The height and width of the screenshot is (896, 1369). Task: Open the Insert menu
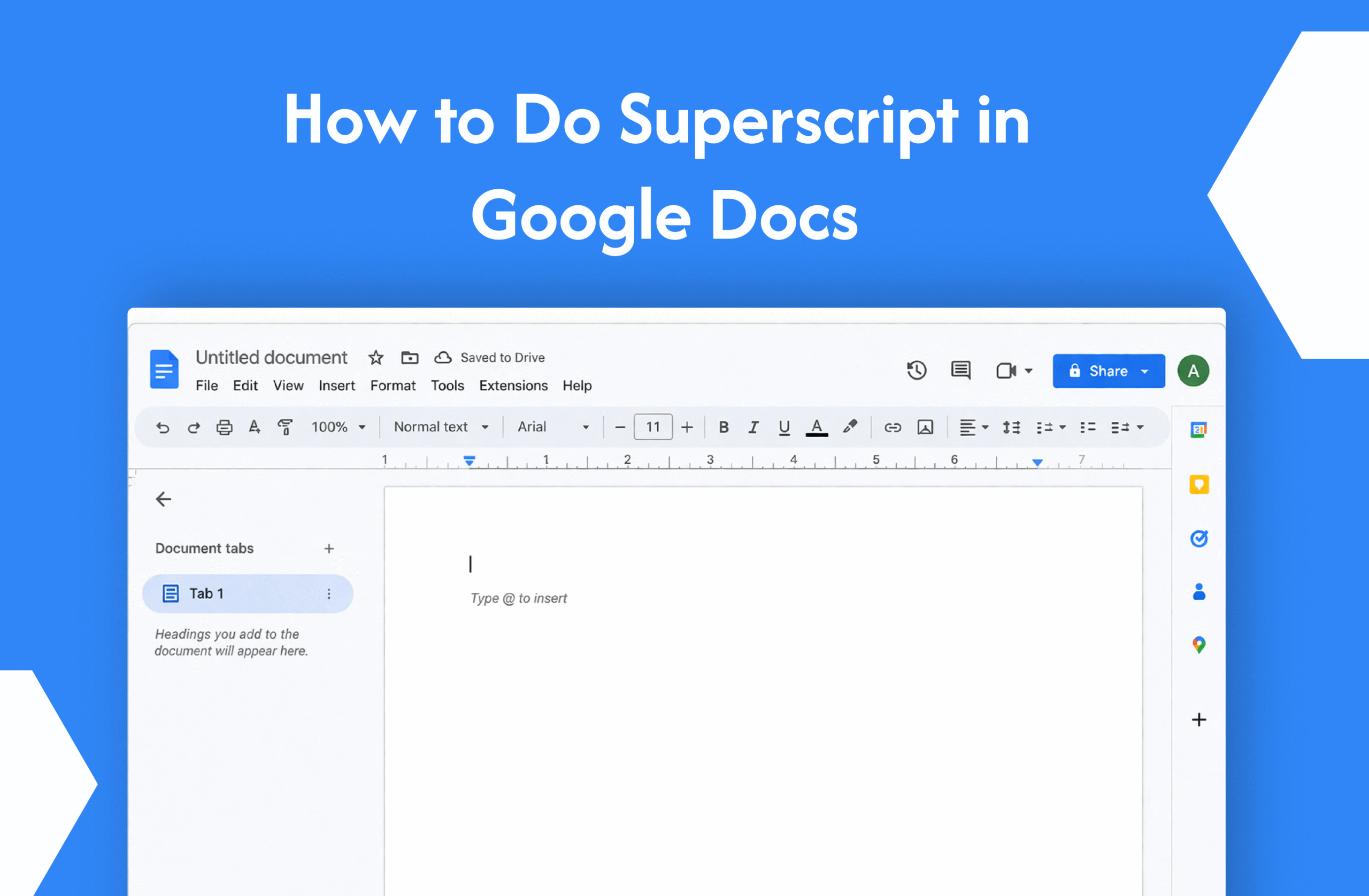[336, 386]
